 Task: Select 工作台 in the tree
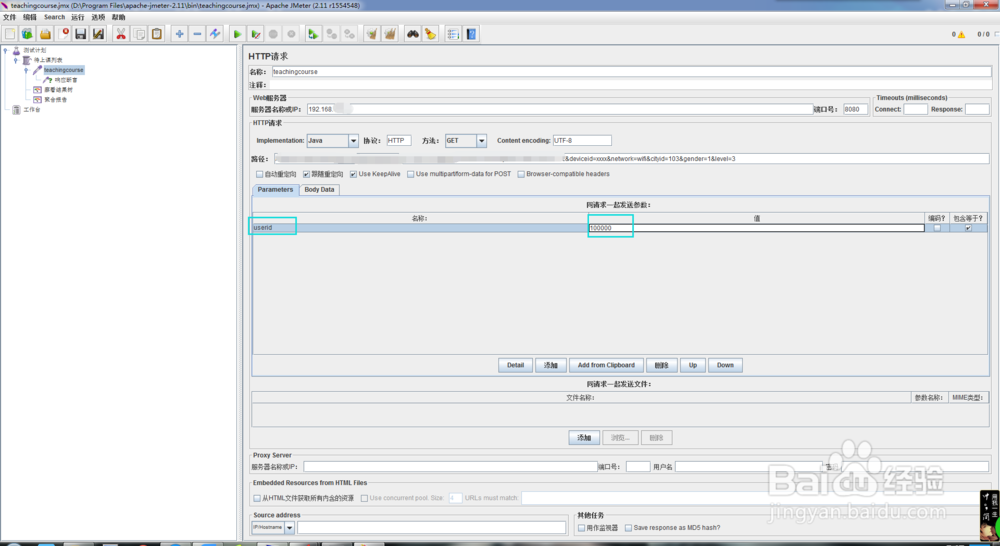[x=32, y=110]
